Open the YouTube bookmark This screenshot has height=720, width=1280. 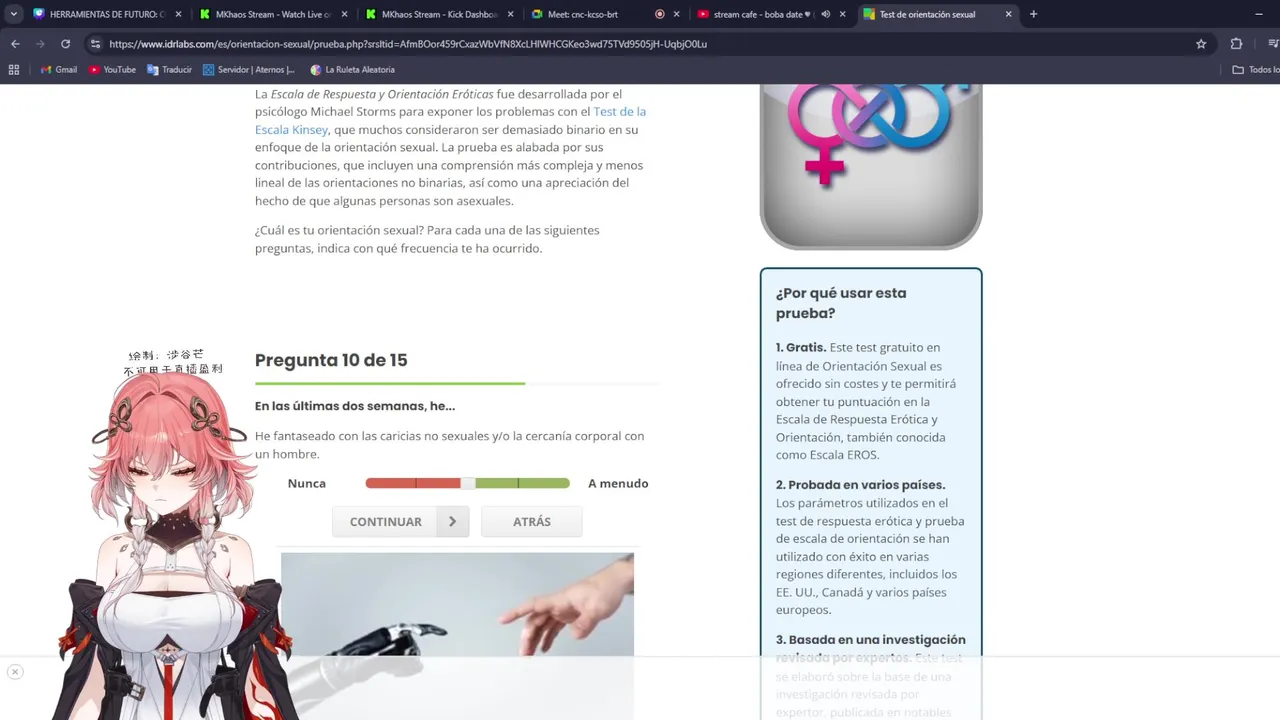tap(112, 70)
